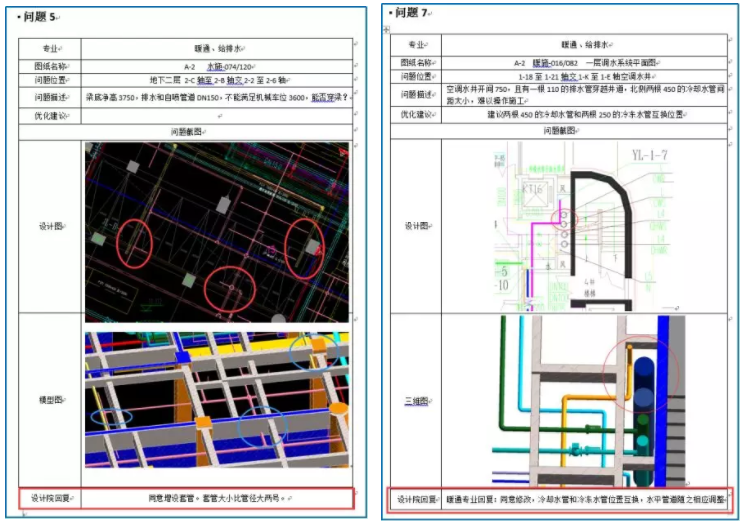This screenshot has height=529, width=749.
Task: Click the design drawing image in 问题 7
Action: (x=568, y=226)
